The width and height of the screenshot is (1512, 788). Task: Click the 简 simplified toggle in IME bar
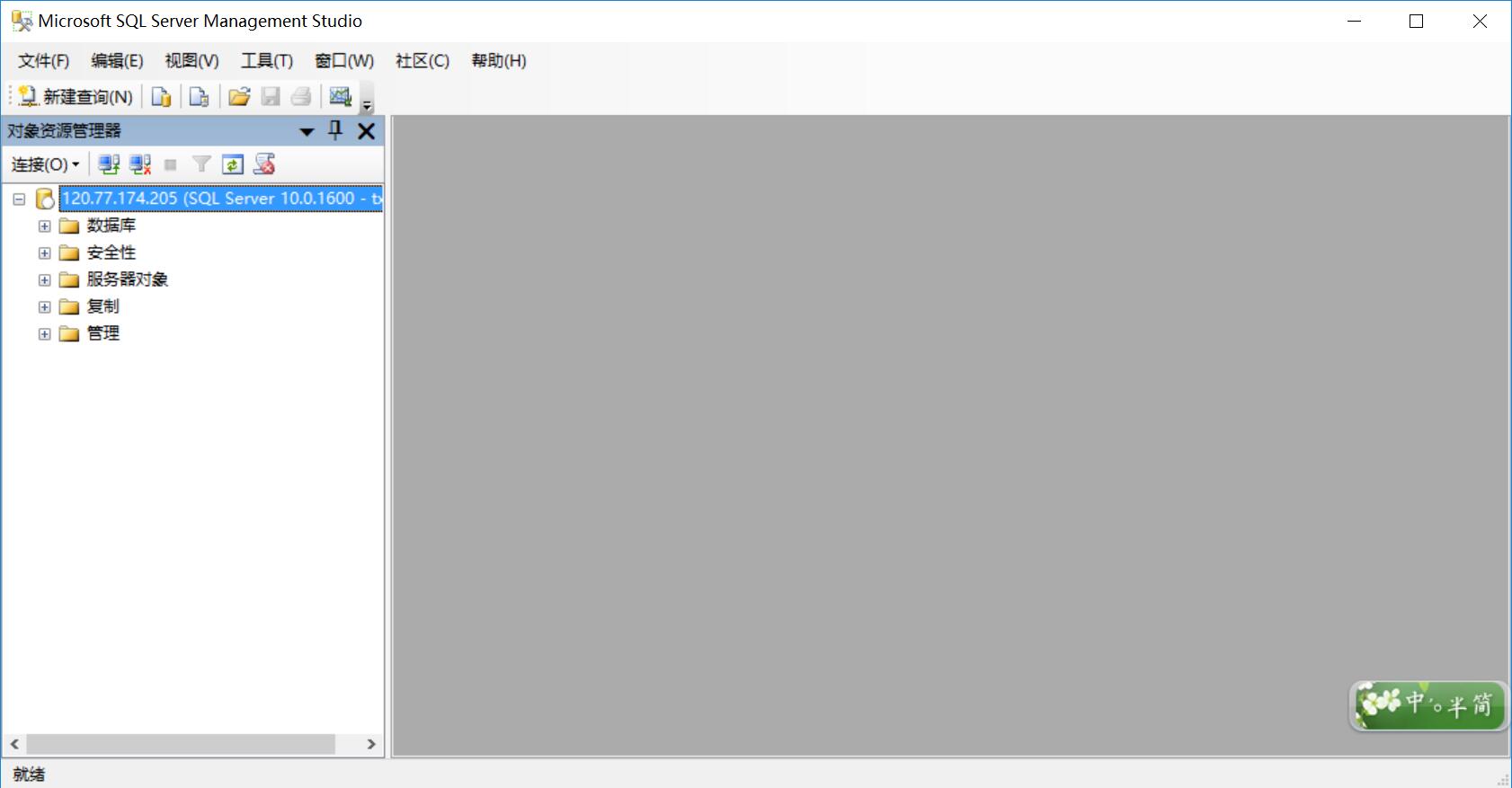(x=1482, y=704)
